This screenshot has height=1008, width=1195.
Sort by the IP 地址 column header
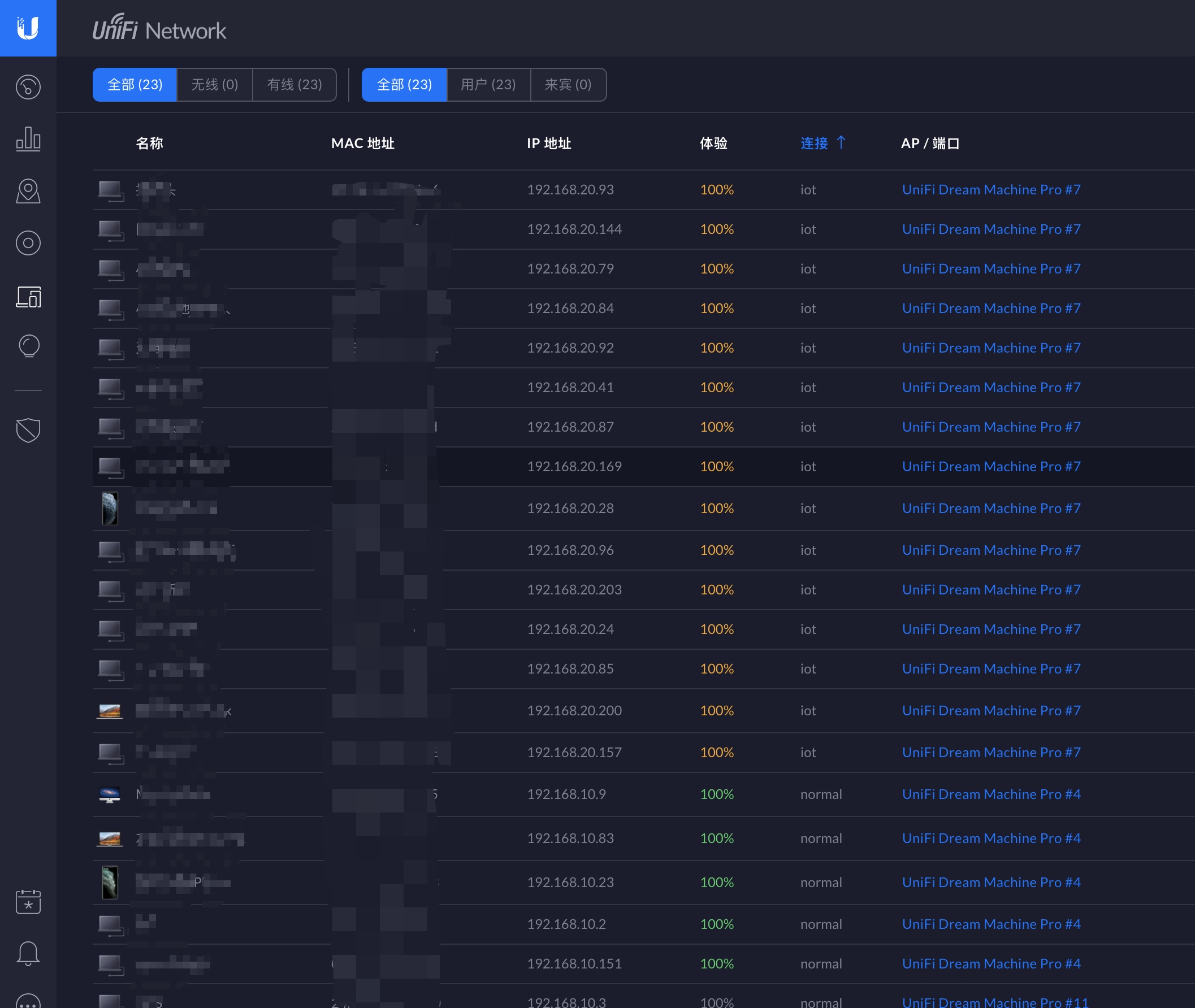(549, 143)
